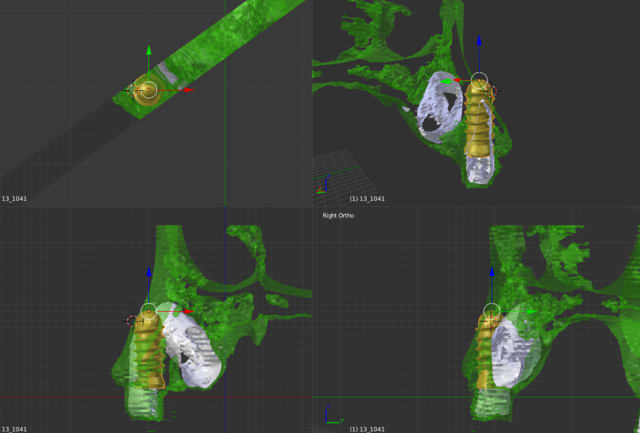Click the blue Z-axis arrow in Right Ortho viewport

point(492,270)
